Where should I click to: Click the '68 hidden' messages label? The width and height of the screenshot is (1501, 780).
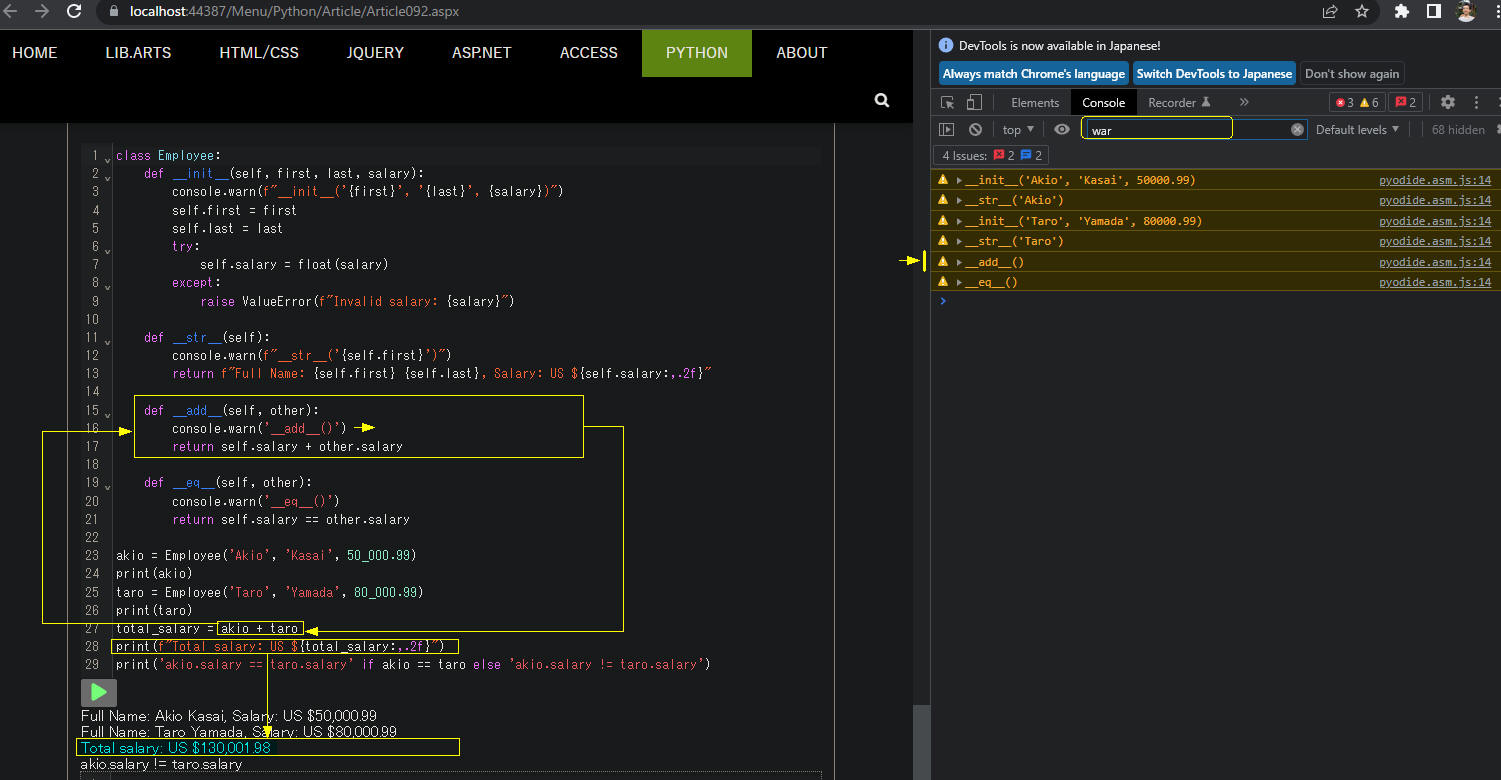point(1458,130)
